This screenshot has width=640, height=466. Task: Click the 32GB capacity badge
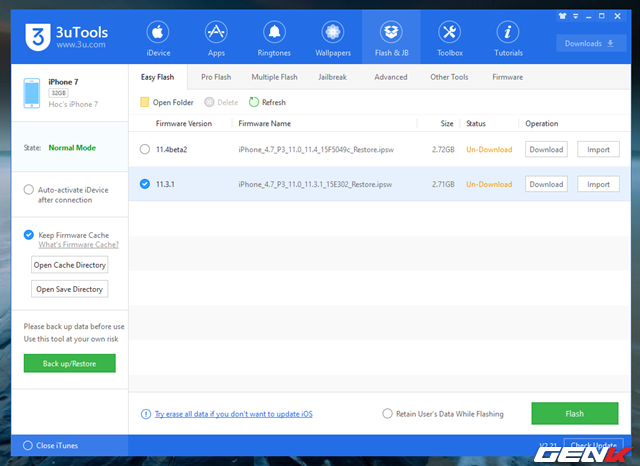coord(58,93)
